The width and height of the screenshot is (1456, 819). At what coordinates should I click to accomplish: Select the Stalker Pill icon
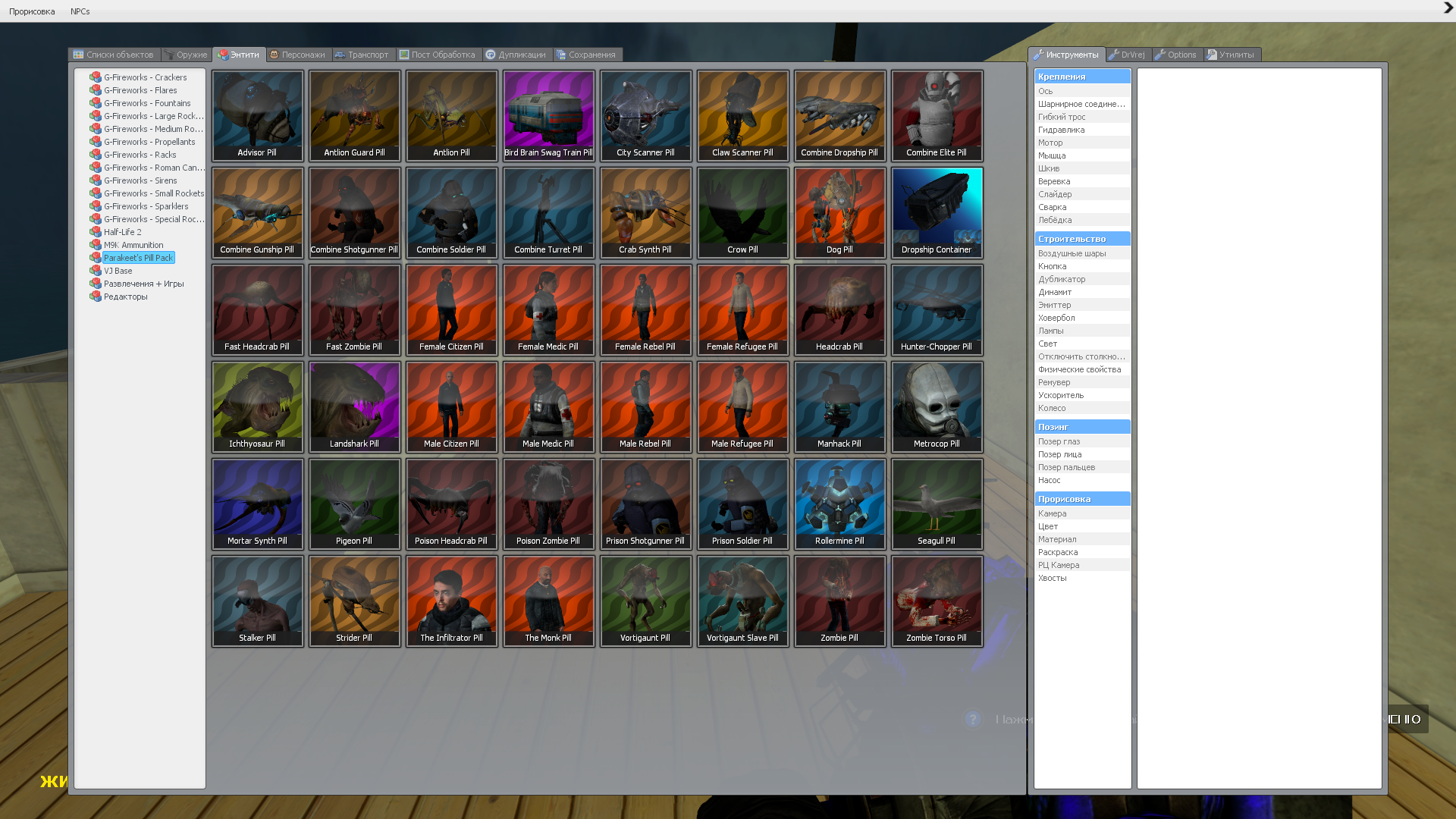[x=258, y=601]
